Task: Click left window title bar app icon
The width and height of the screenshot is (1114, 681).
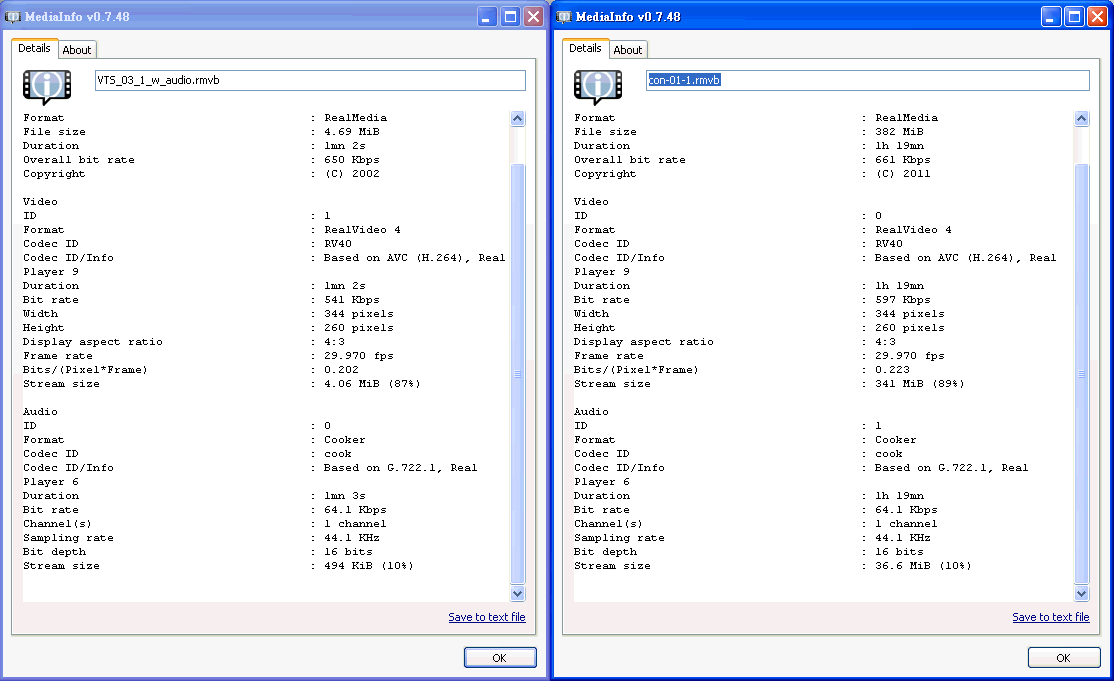Action: click(12, 16)
